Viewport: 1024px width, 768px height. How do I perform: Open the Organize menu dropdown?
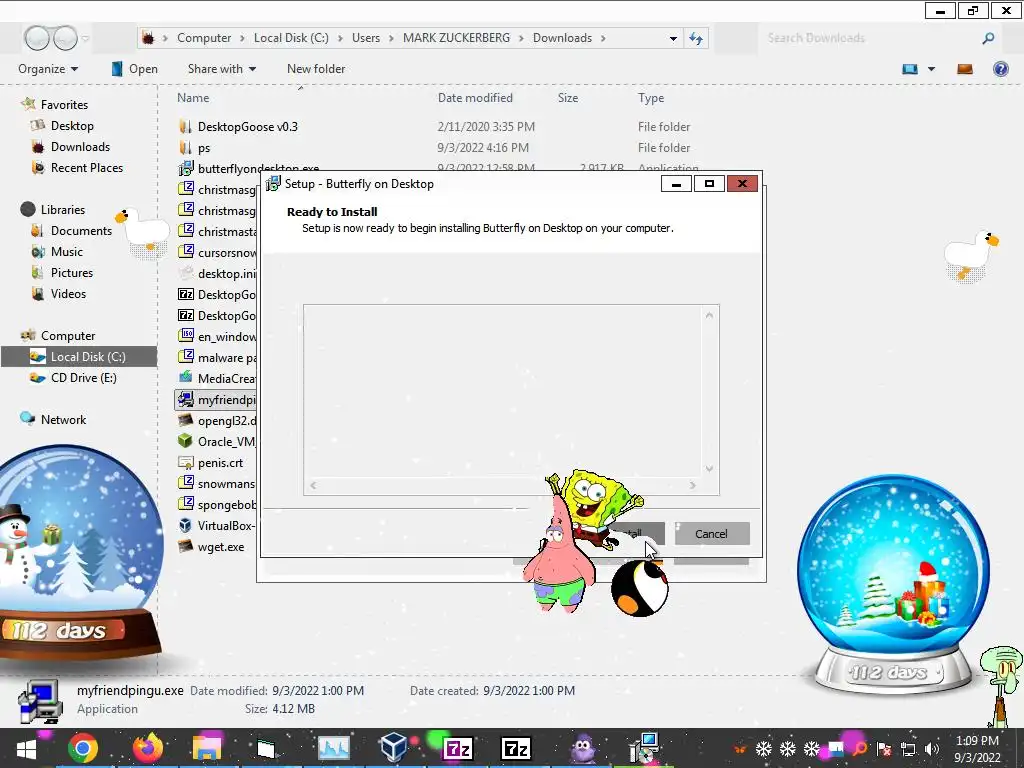(x=48, y=69)
